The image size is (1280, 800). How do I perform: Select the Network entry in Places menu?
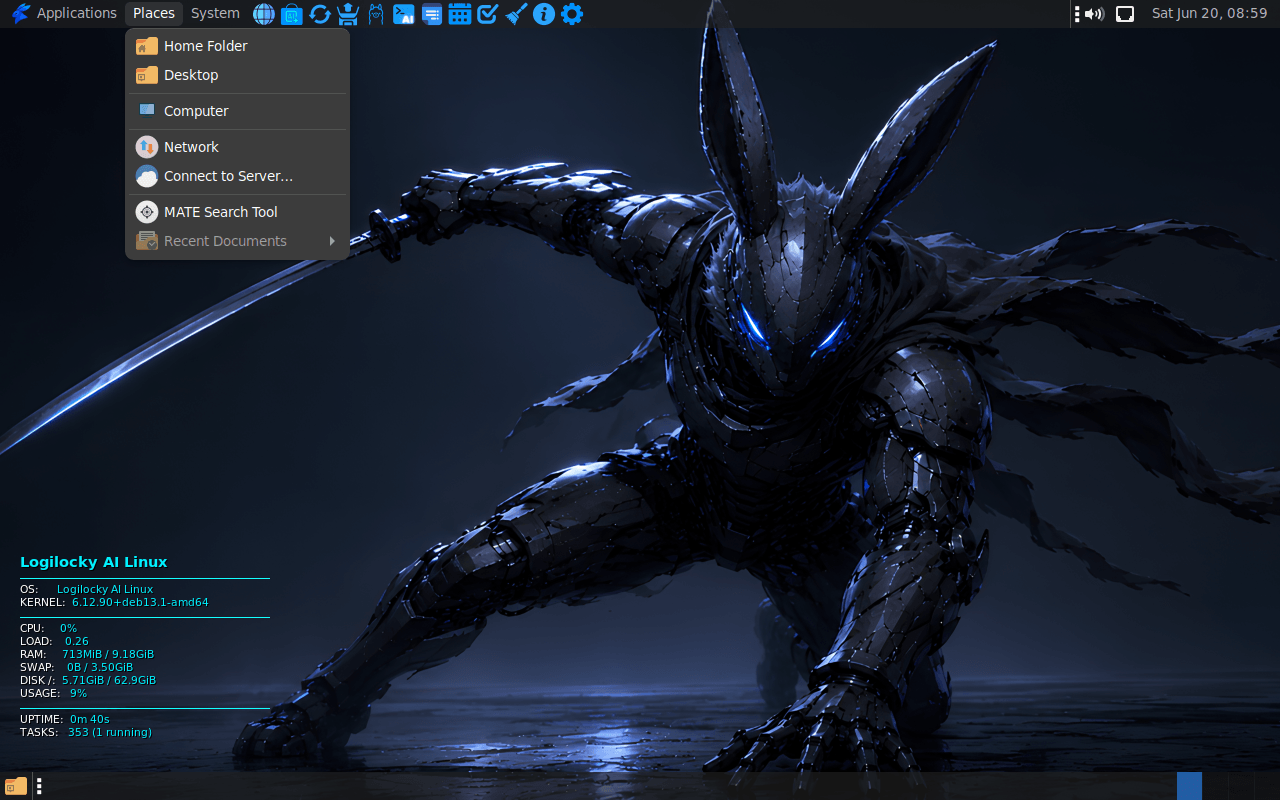(238, 147)
